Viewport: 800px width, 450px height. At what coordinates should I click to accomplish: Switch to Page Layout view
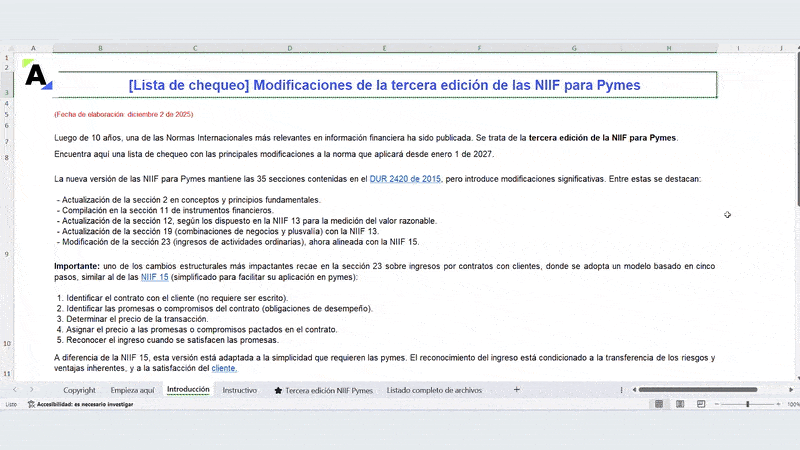point(679,404)
